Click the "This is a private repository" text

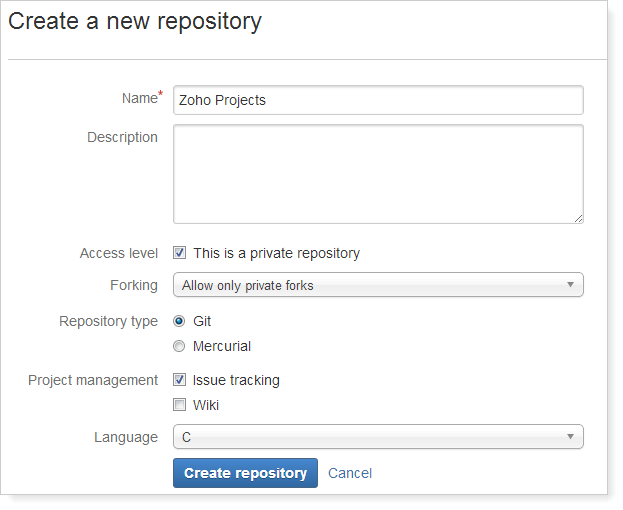point(276,253)
